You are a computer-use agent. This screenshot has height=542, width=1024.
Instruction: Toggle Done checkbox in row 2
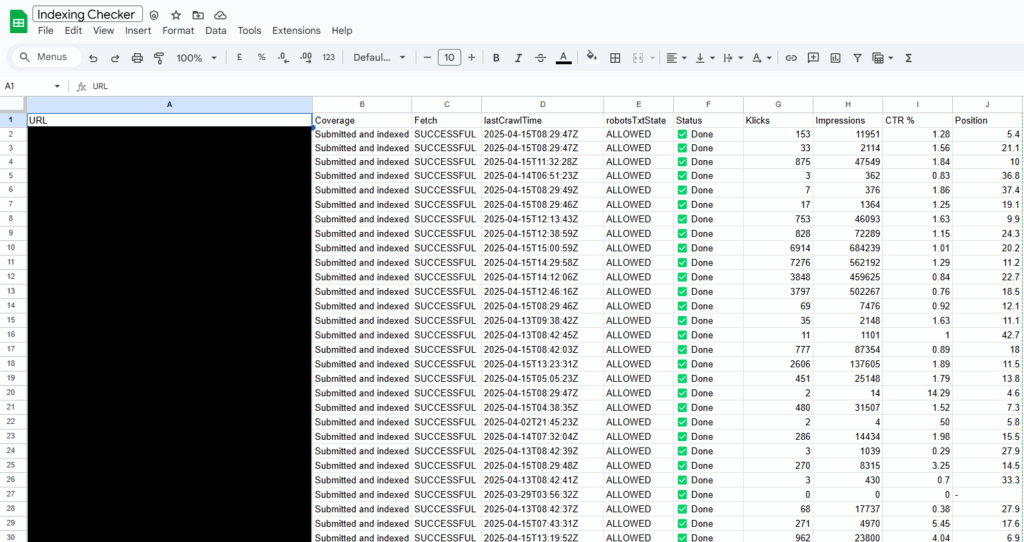[x=682, y=134]
